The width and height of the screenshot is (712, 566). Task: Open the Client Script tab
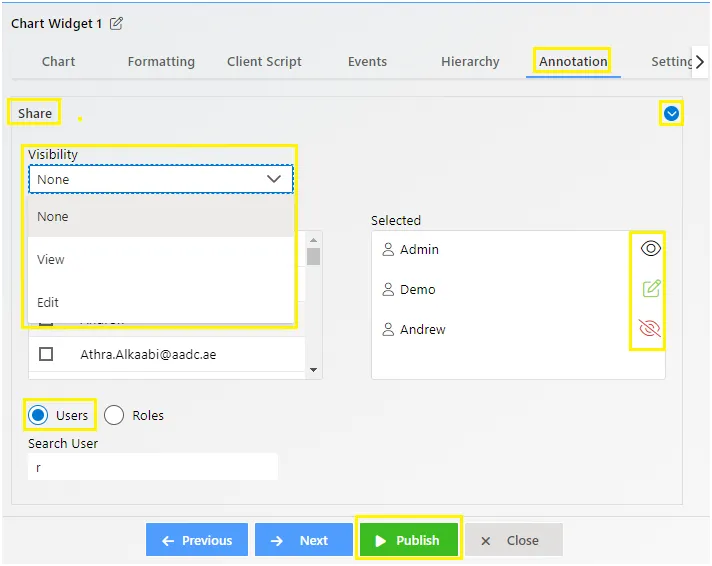pos(264,61)
